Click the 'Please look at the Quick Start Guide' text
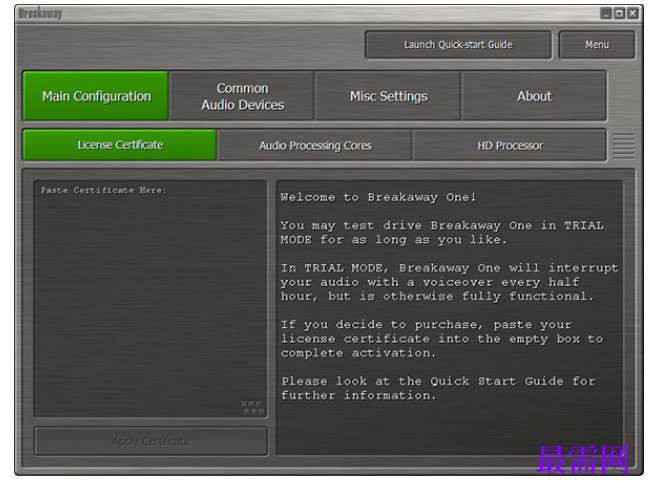648x491 pixels. point(438,388)
